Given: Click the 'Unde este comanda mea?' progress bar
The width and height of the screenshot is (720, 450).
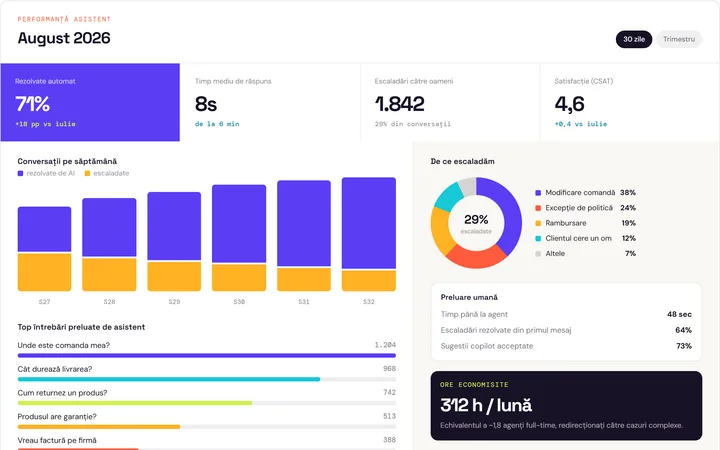Looking at the screenshot, I should point(207,355).
